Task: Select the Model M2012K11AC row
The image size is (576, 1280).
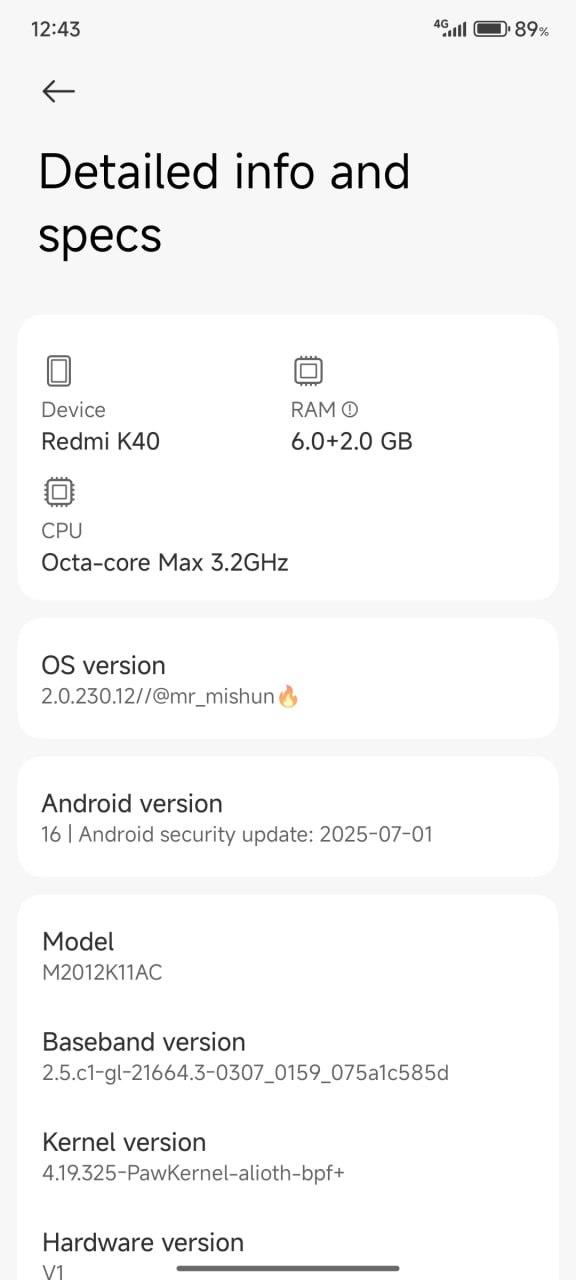Action: point(288,956)
